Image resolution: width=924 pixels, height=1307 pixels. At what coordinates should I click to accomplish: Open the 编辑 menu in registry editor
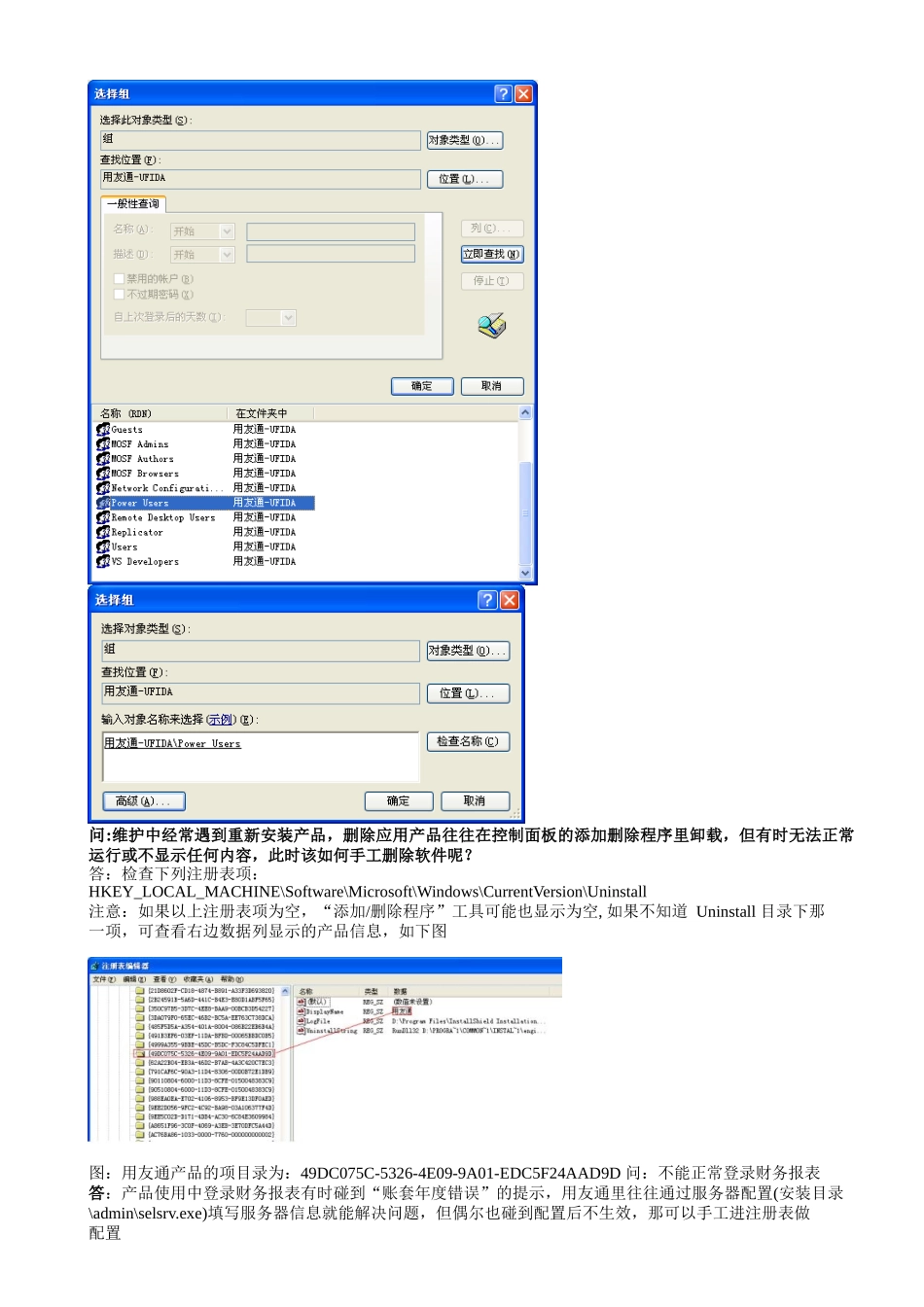point(134,979)
